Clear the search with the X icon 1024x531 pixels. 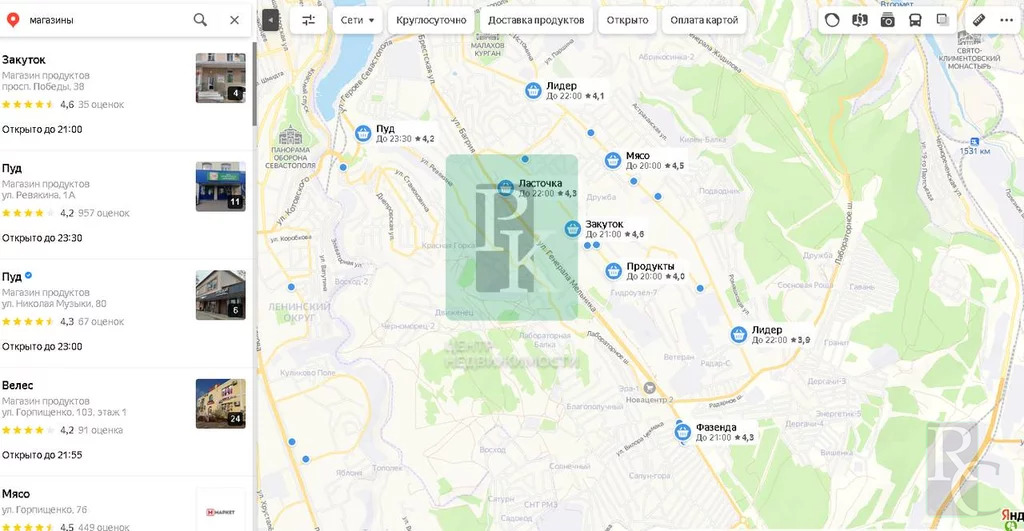(x=234, y=20)
